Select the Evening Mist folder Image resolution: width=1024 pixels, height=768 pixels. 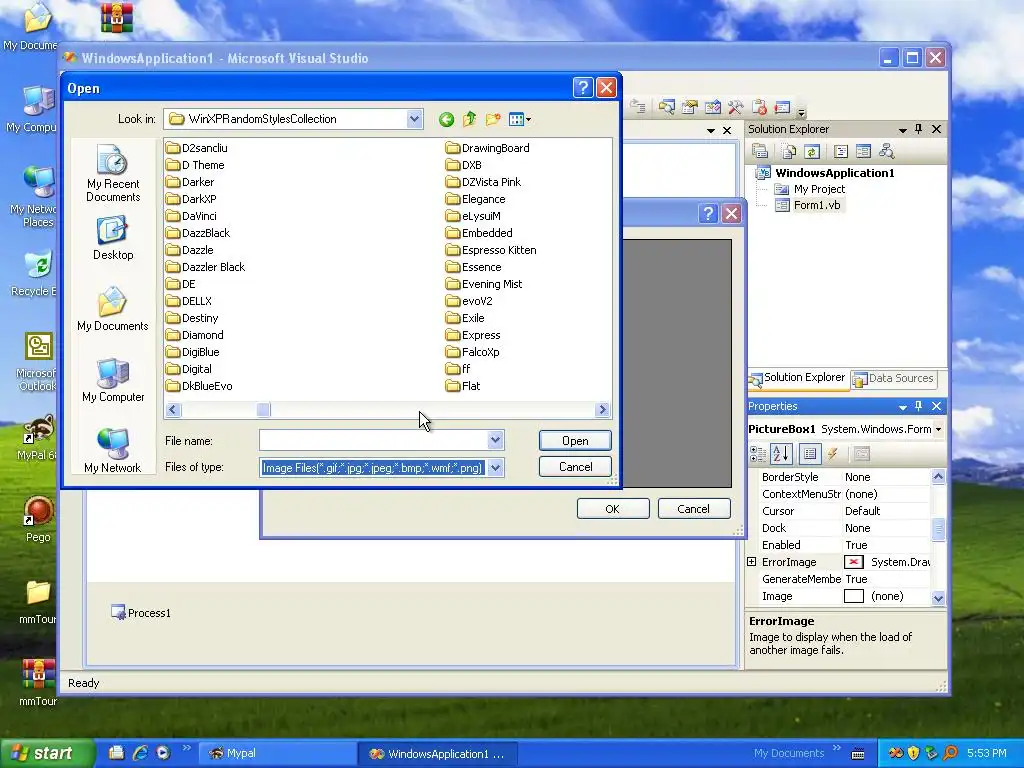pos(484,284)
